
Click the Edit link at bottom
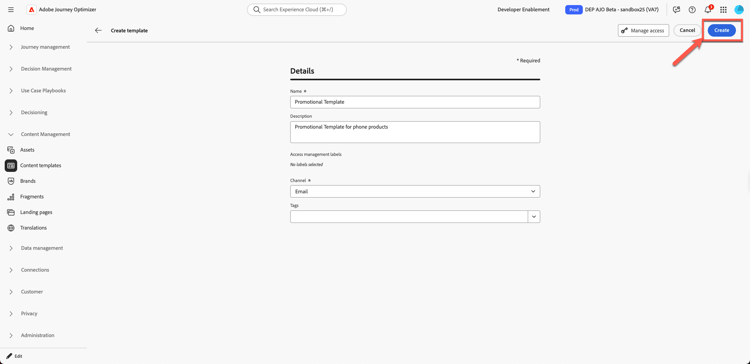tap(18, 356)
